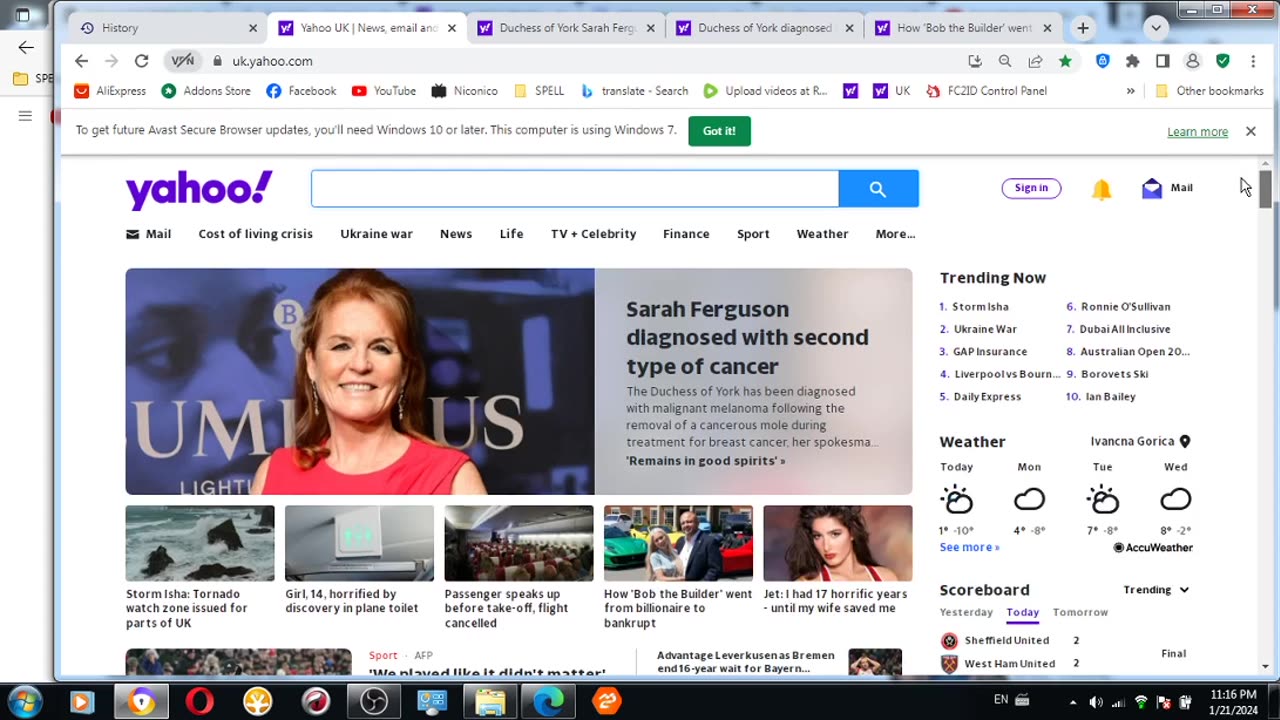Image resolution: width=1280 pixels, height=720 pixels.
Task: Select Tomorrow in the Scoreboard
Action: 1080,612
